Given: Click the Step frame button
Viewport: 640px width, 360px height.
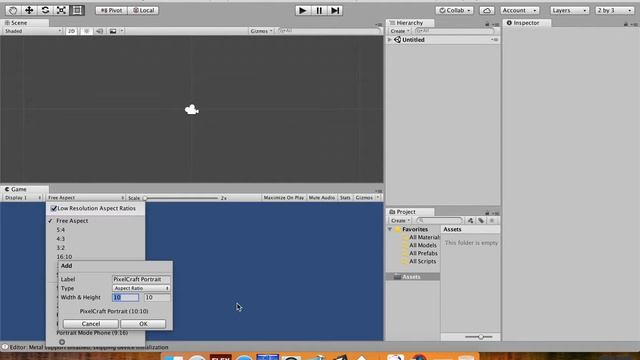Looking at the screenshot, I should 335,10.
